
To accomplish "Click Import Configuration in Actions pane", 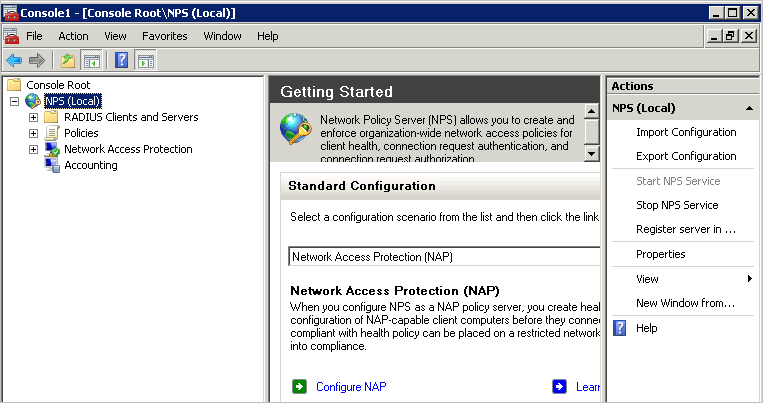I will (686, 132).
